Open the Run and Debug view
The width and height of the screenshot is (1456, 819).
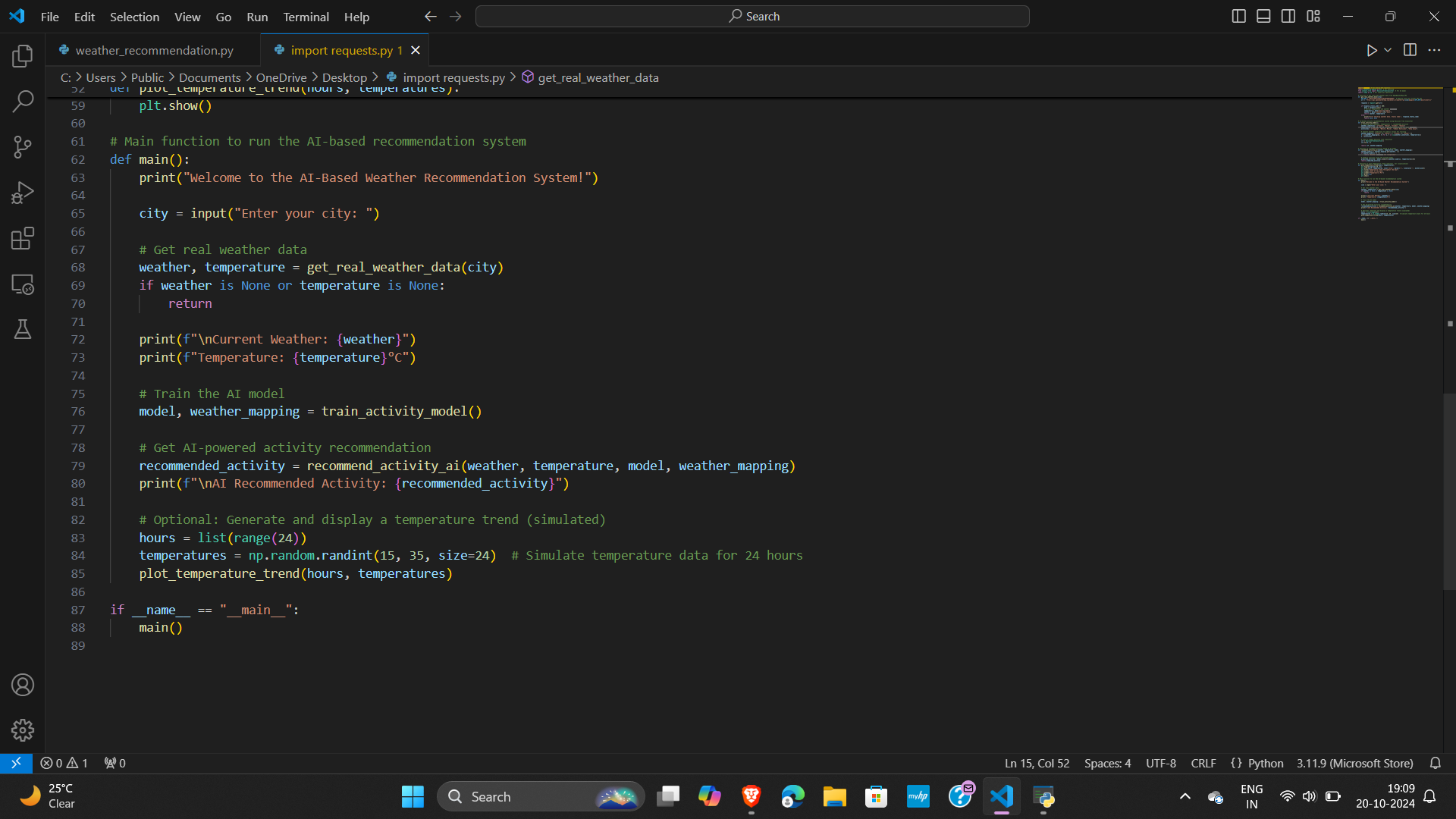click(x=23, y=193)
